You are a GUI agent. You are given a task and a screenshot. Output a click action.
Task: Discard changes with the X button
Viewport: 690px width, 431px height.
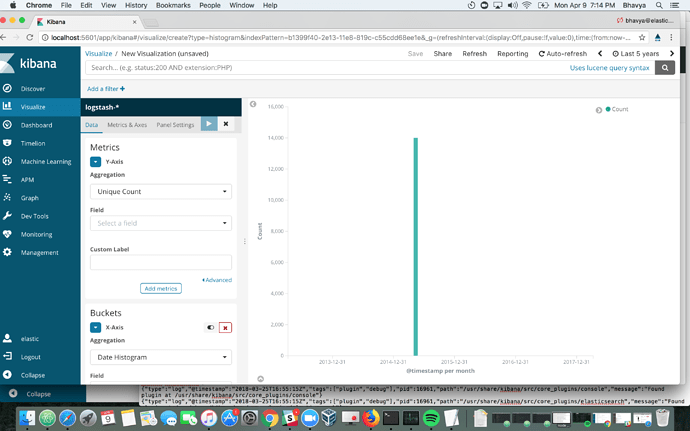coord(226,124)
